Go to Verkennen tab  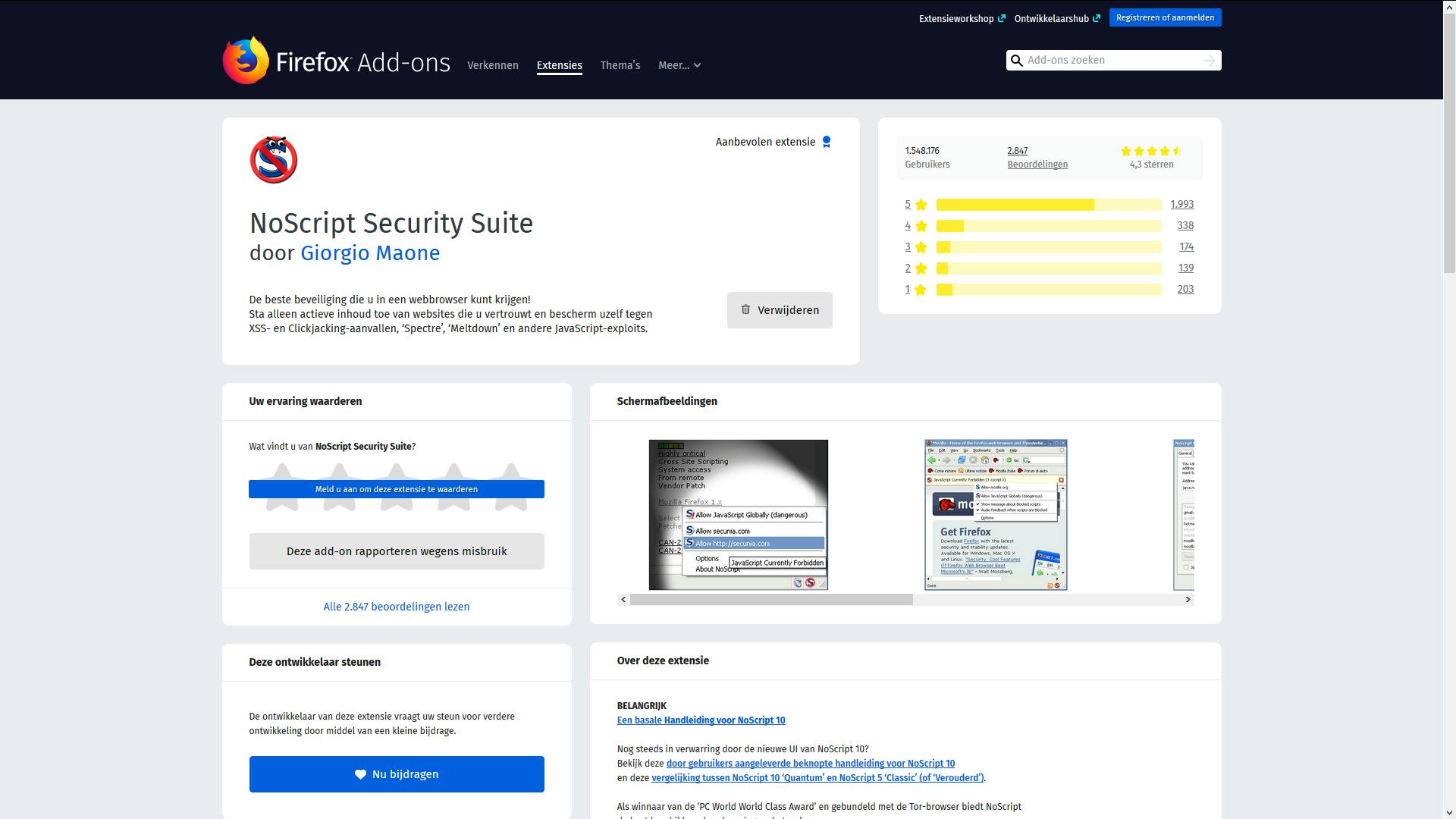493,65
